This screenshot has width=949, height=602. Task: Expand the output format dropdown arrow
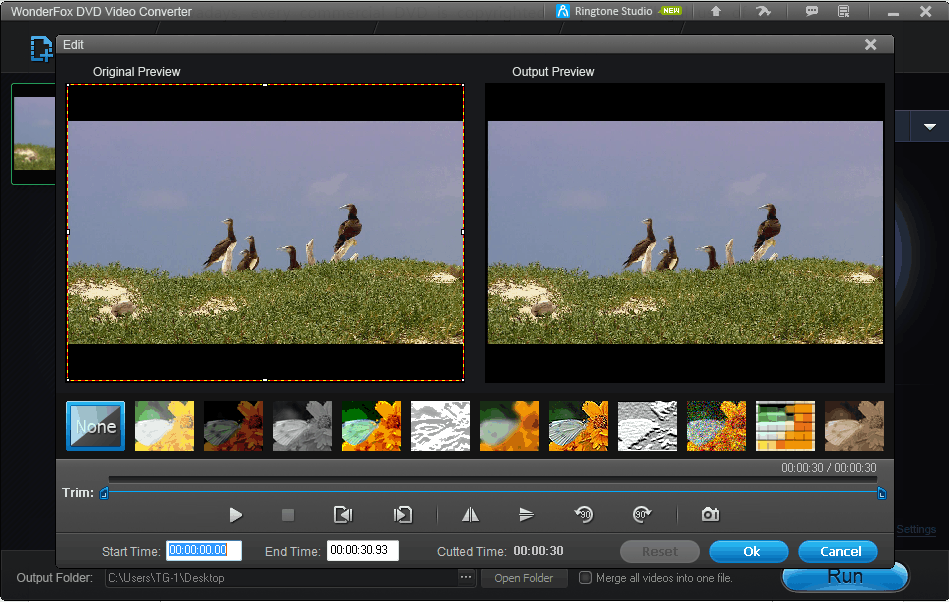point(930,126)
